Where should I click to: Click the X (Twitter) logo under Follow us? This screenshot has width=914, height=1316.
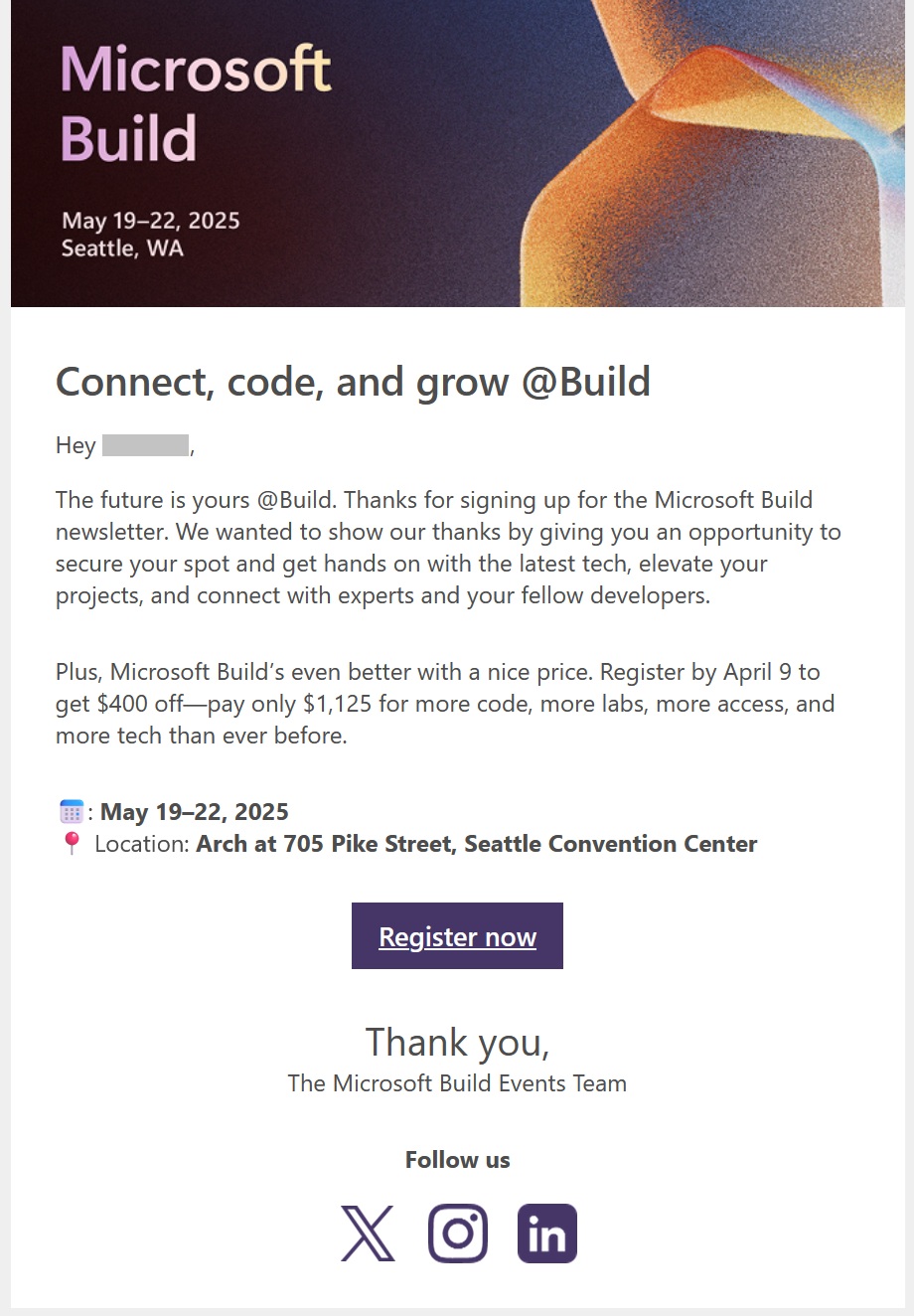(368, 1232)
